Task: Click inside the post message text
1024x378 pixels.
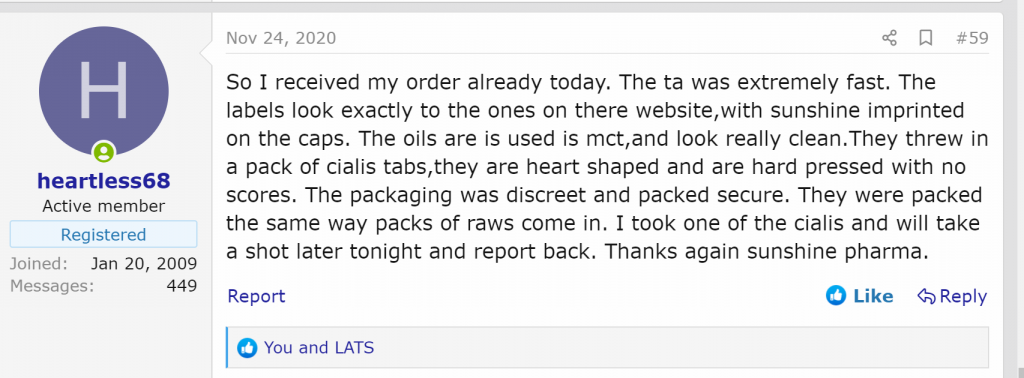Action: coord(607,167)
